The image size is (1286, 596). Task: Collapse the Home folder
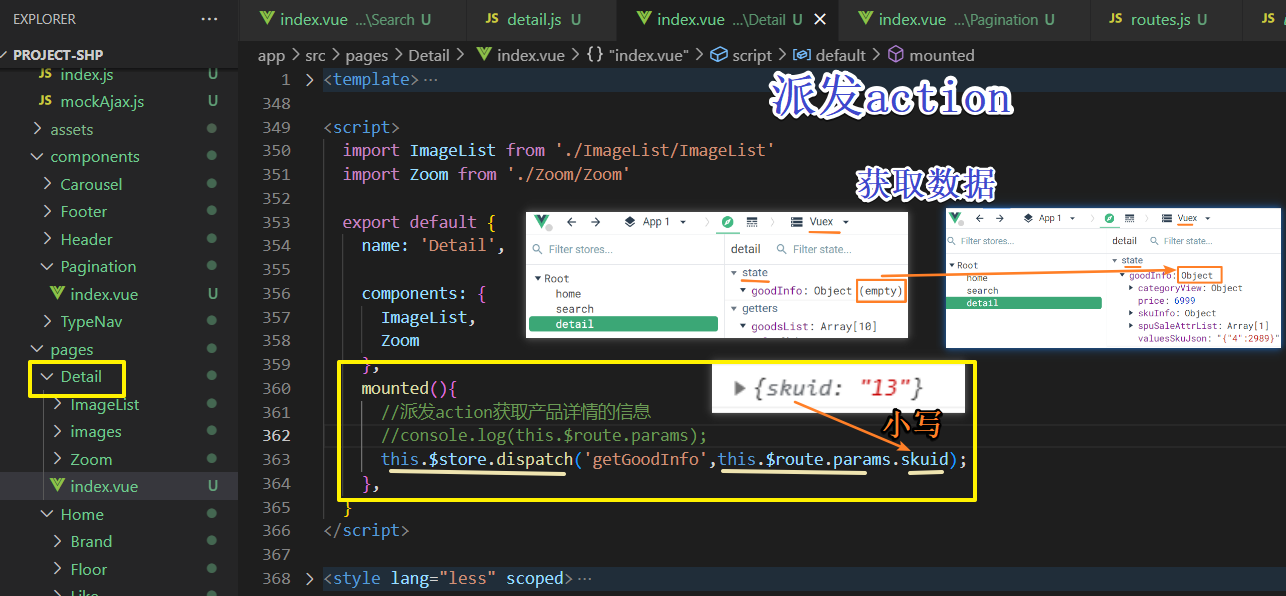tap(82, 514)
